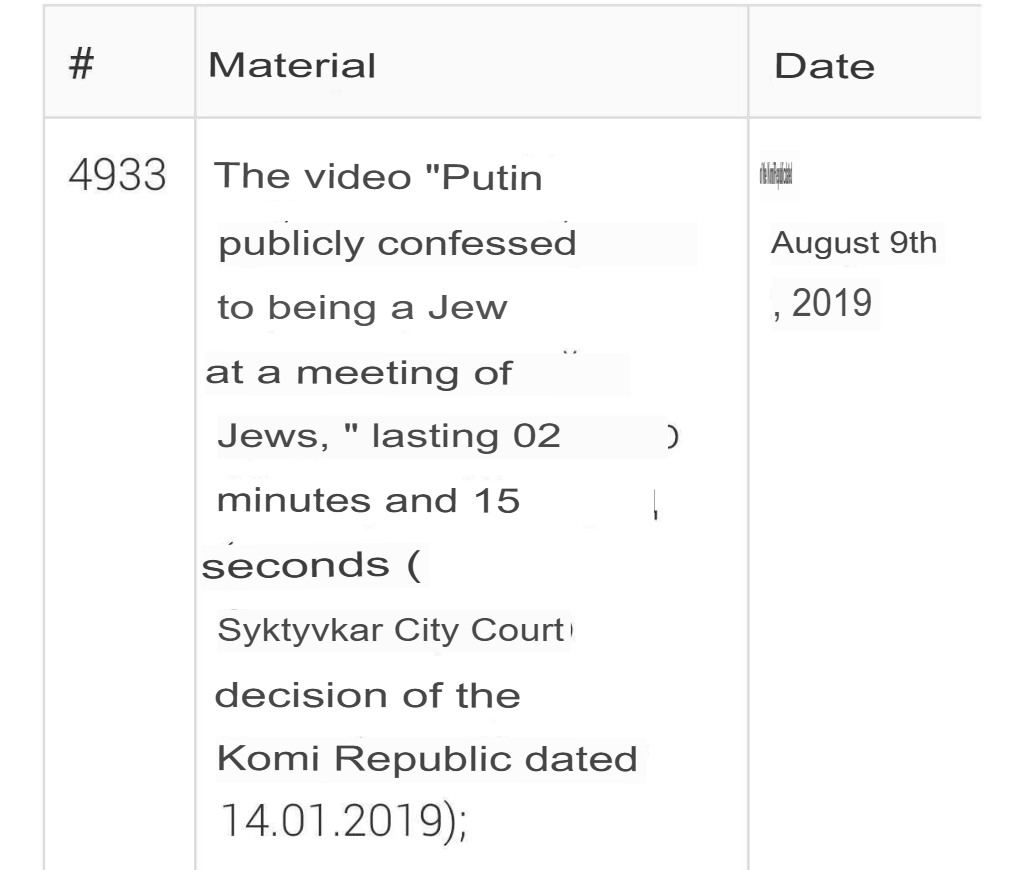Click the line 'minutes and 15'
The image size is (1024, 870).
(368, 501)
